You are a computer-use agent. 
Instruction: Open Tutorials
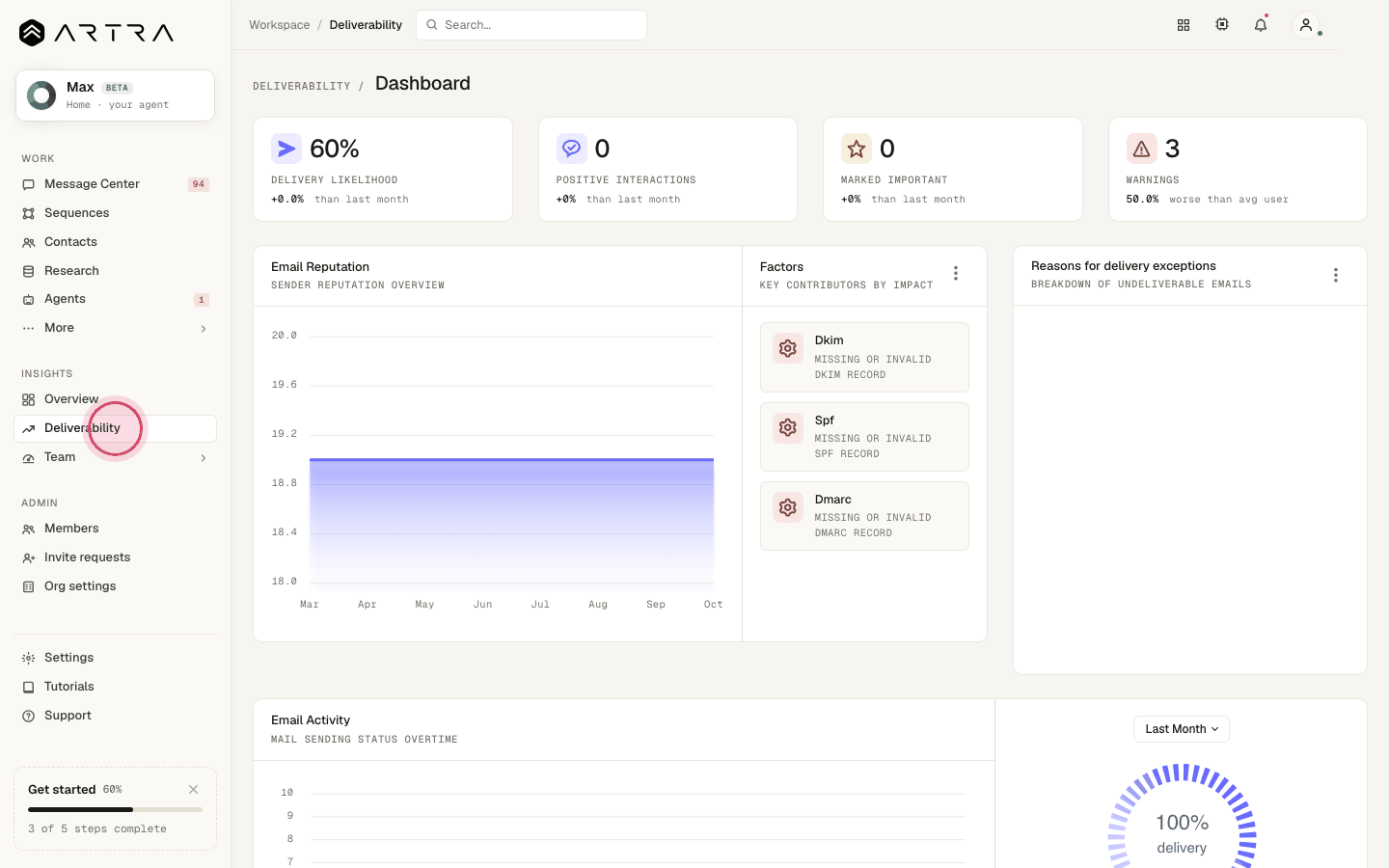click(116, 687)
